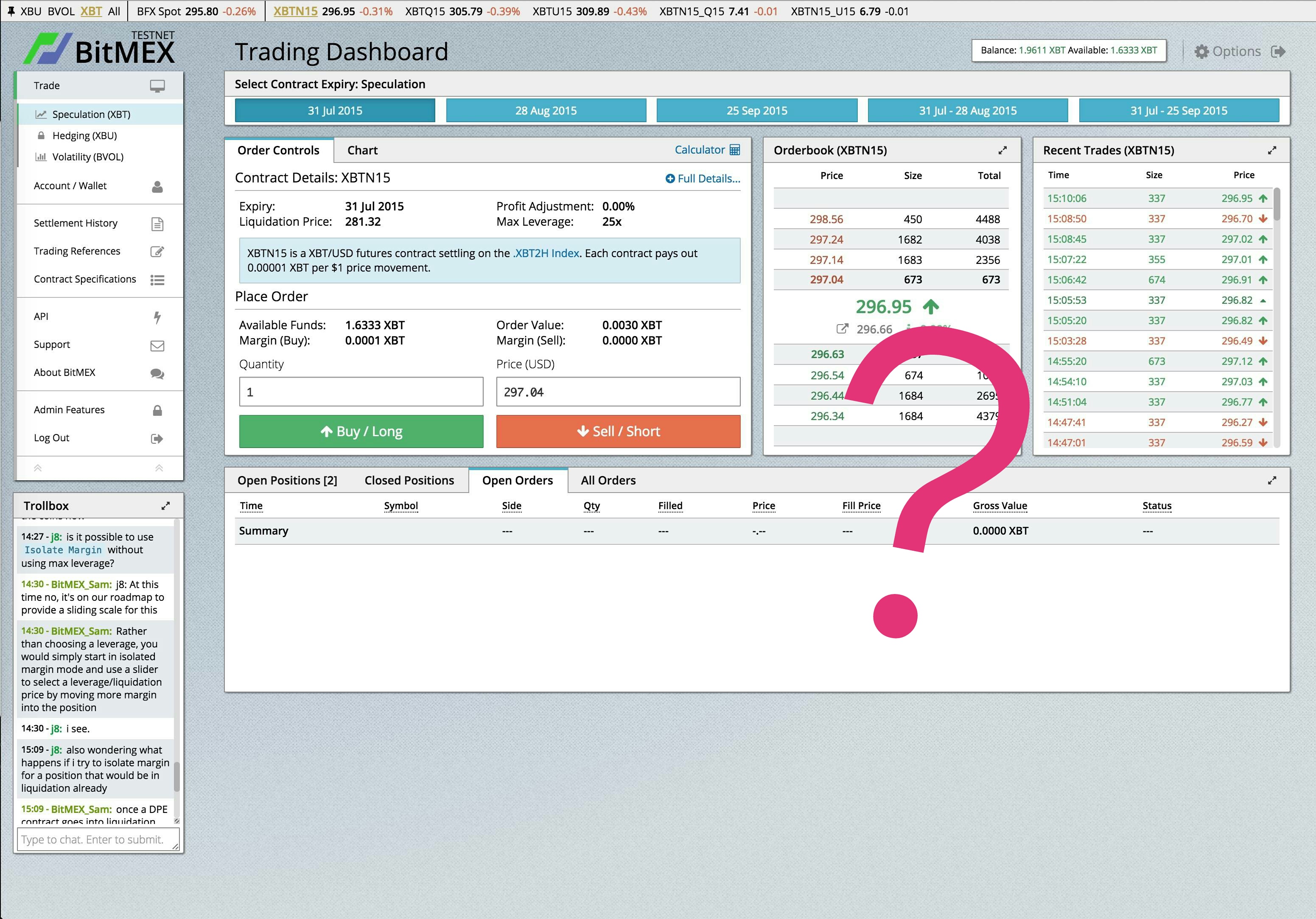Click the Options gear icon
The width and height of the screenshot is (1316, 919).
pyautogui.click(x=1201, y=52)
